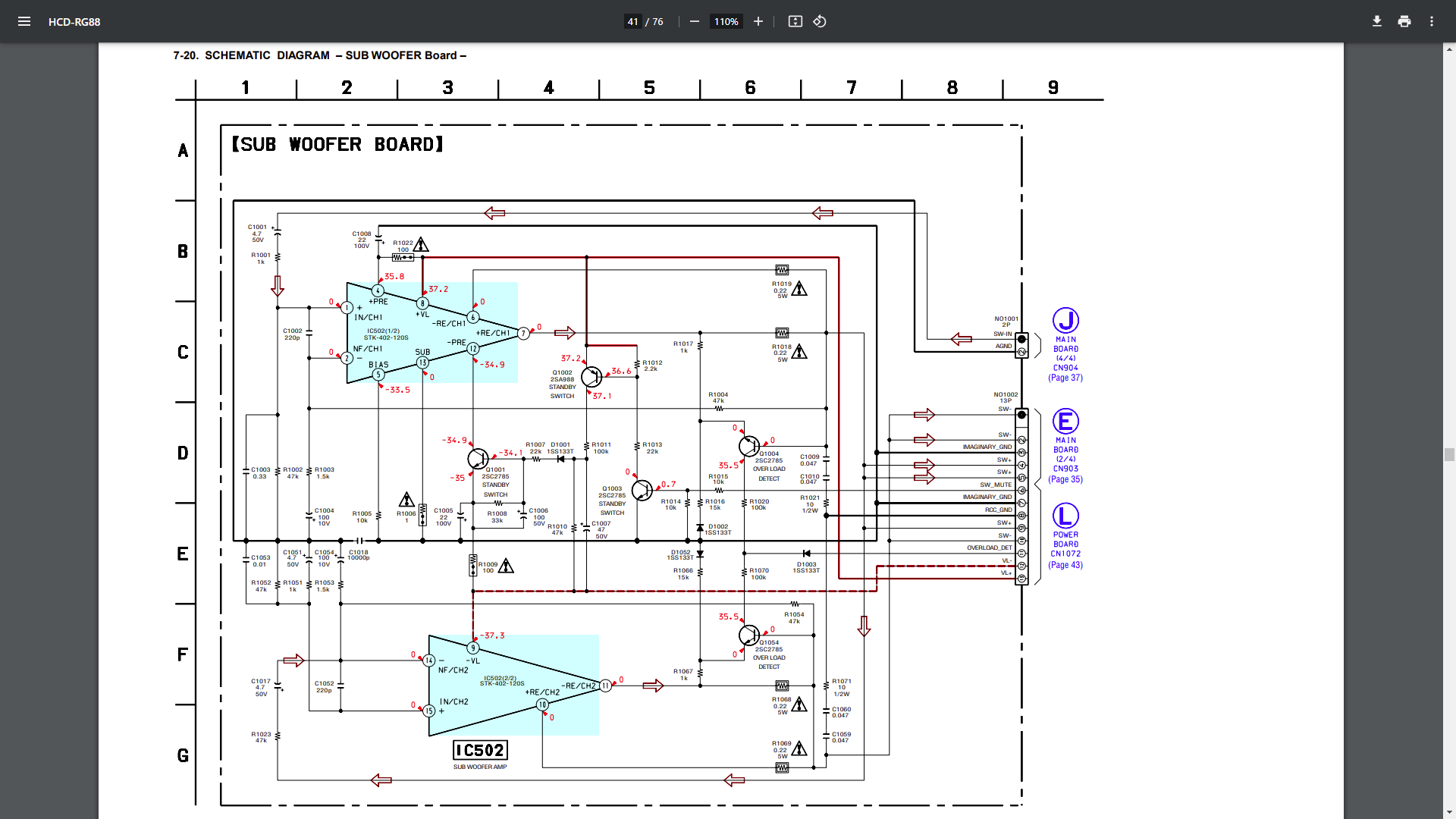Click the zoom in plus button

758,21
